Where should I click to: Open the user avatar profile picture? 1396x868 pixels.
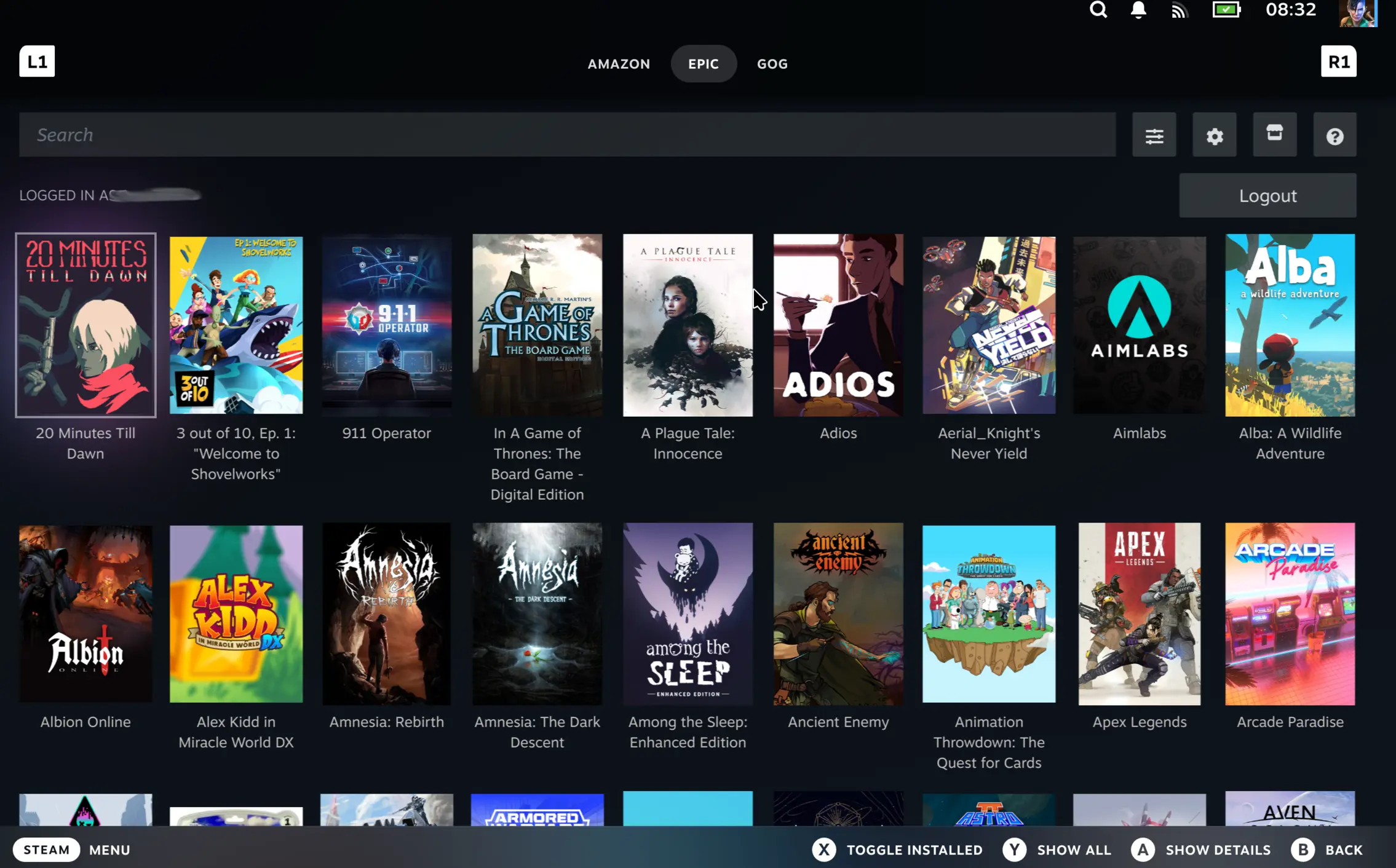pyautogui.click(x=1358, y=12)
